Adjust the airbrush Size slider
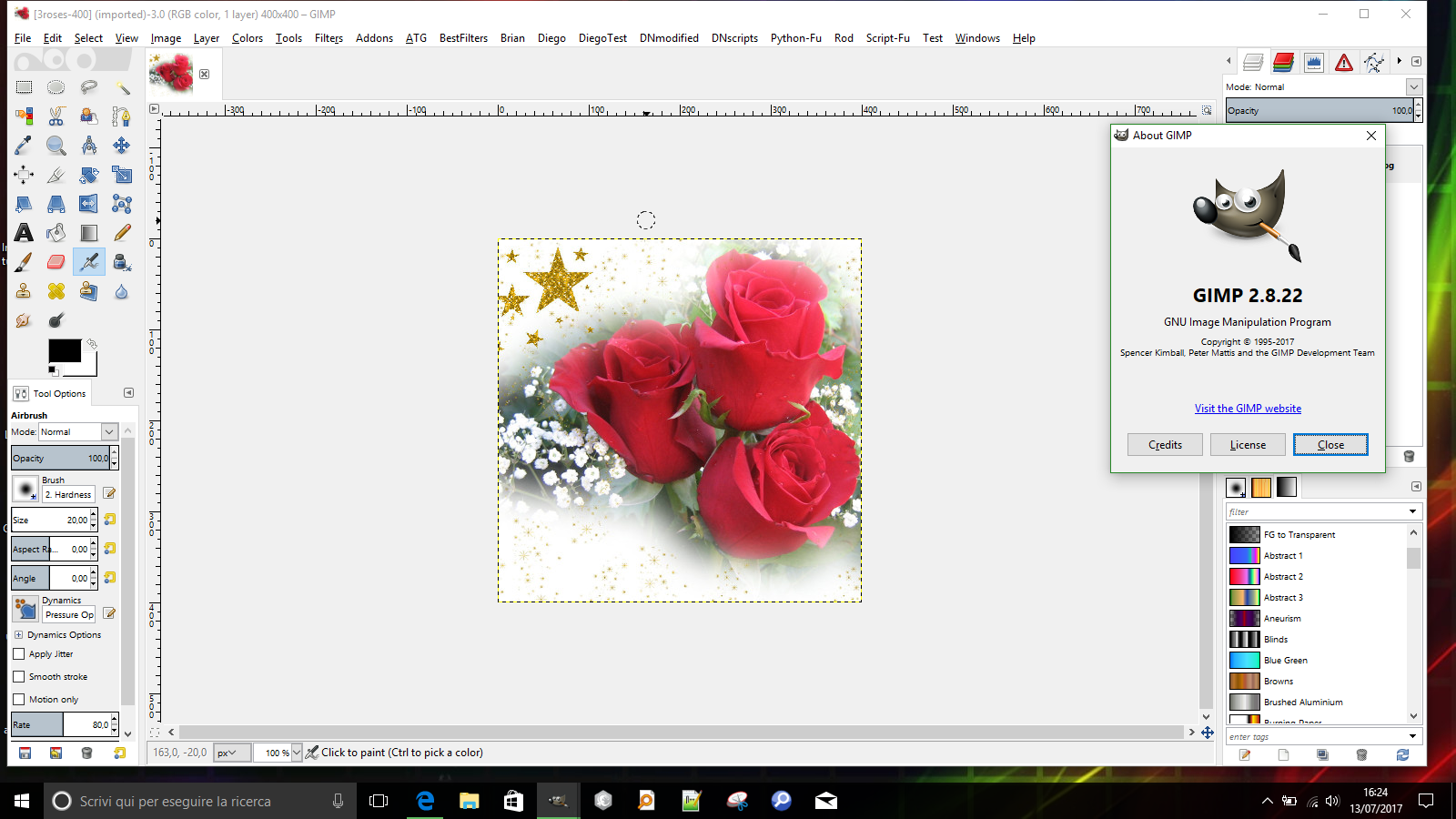 click(50, 521)
